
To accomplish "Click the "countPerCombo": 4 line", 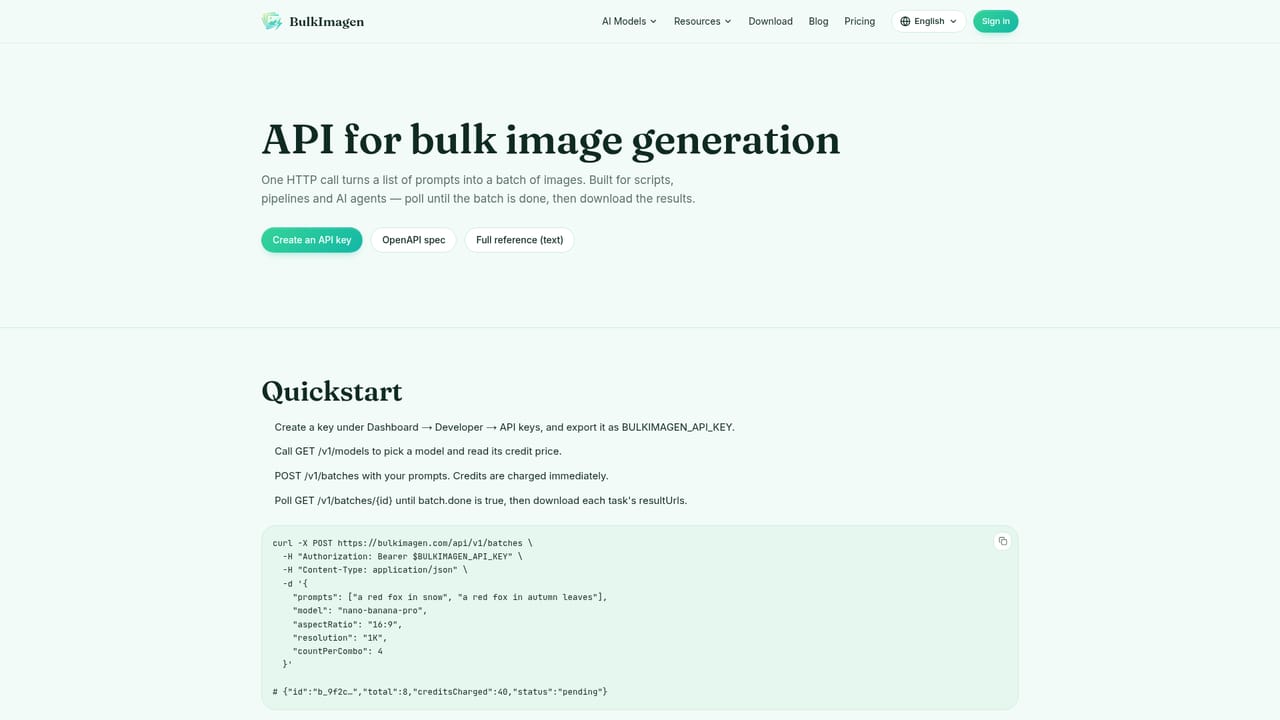I will pyautogui.click(x=338, y=651).
